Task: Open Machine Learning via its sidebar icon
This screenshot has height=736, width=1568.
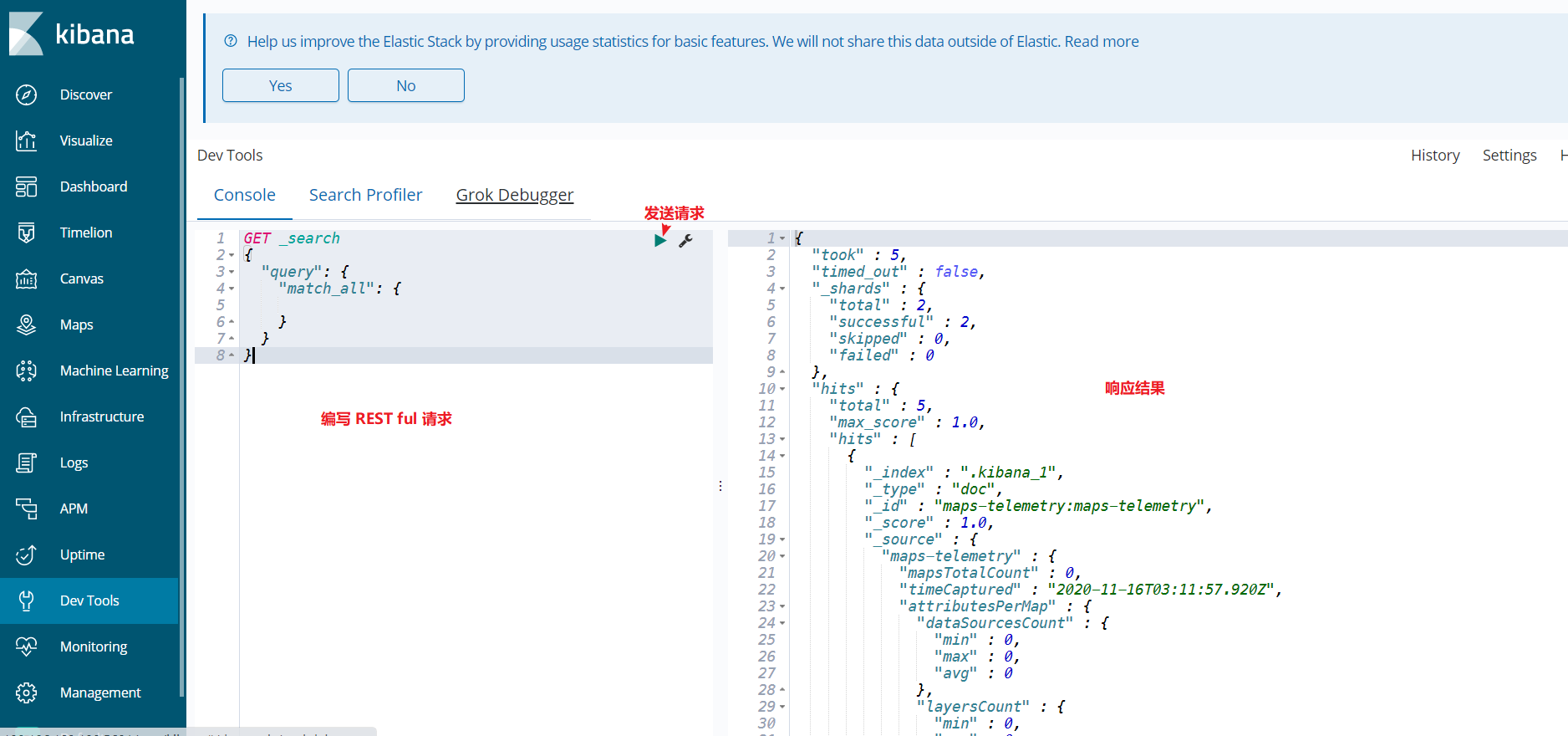Action: [x=26, y=371]
